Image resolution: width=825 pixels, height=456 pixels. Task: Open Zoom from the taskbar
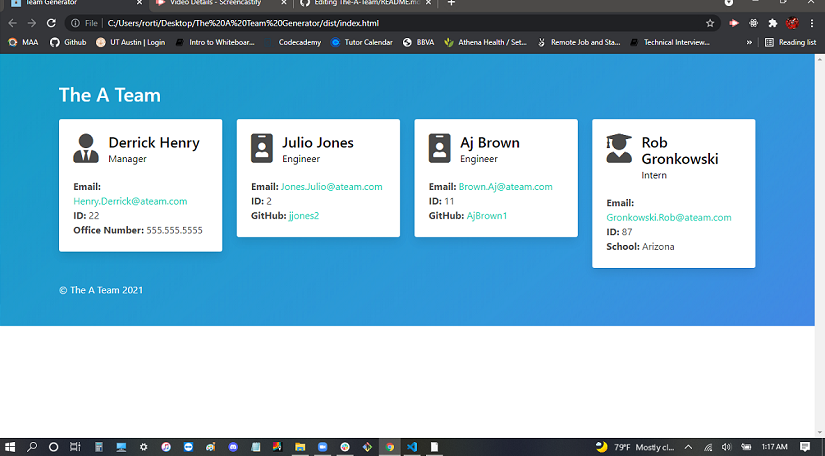[x=323, y=447]
